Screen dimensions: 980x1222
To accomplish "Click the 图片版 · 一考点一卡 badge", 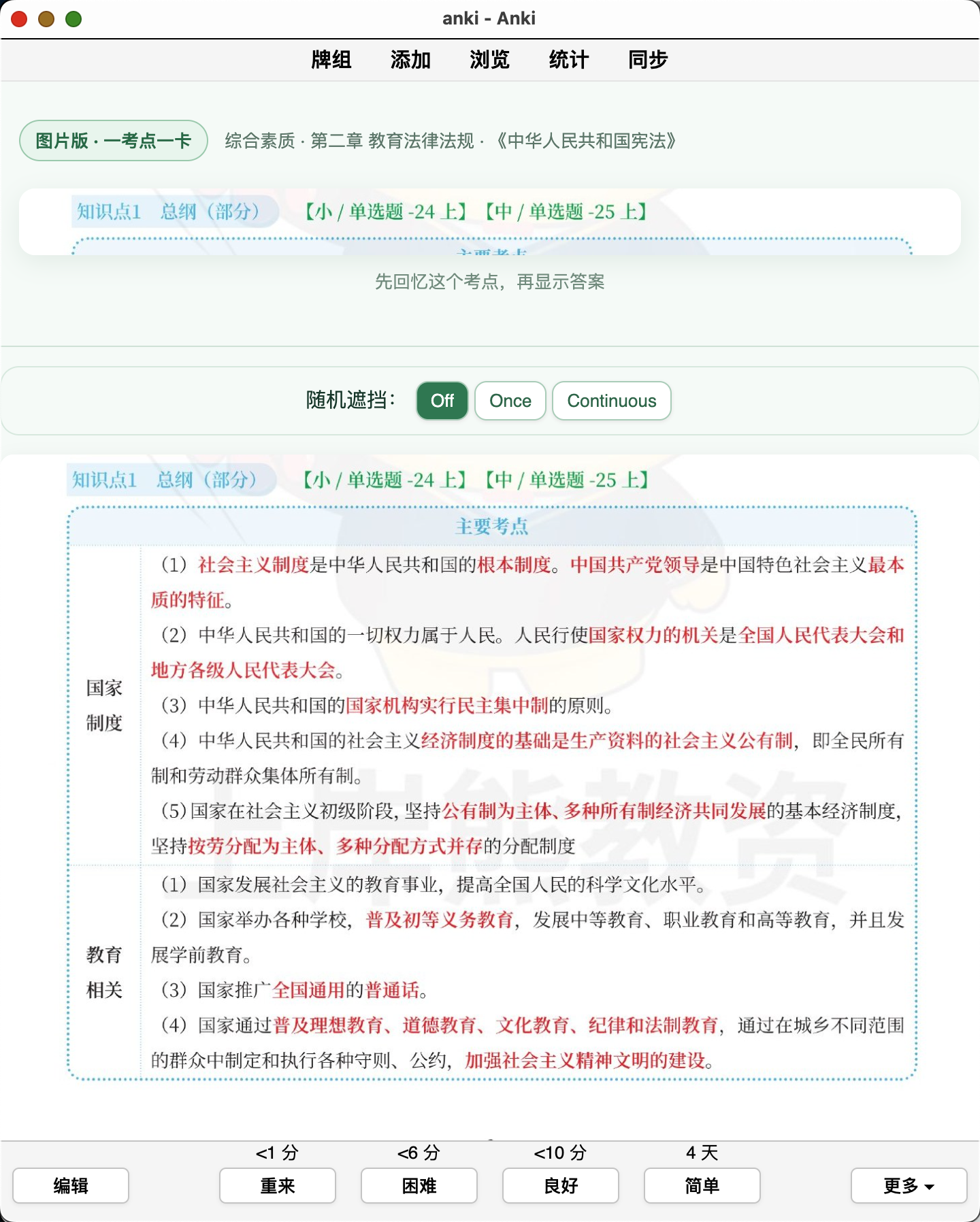I will pyautogui.click(x=114, y=141).
